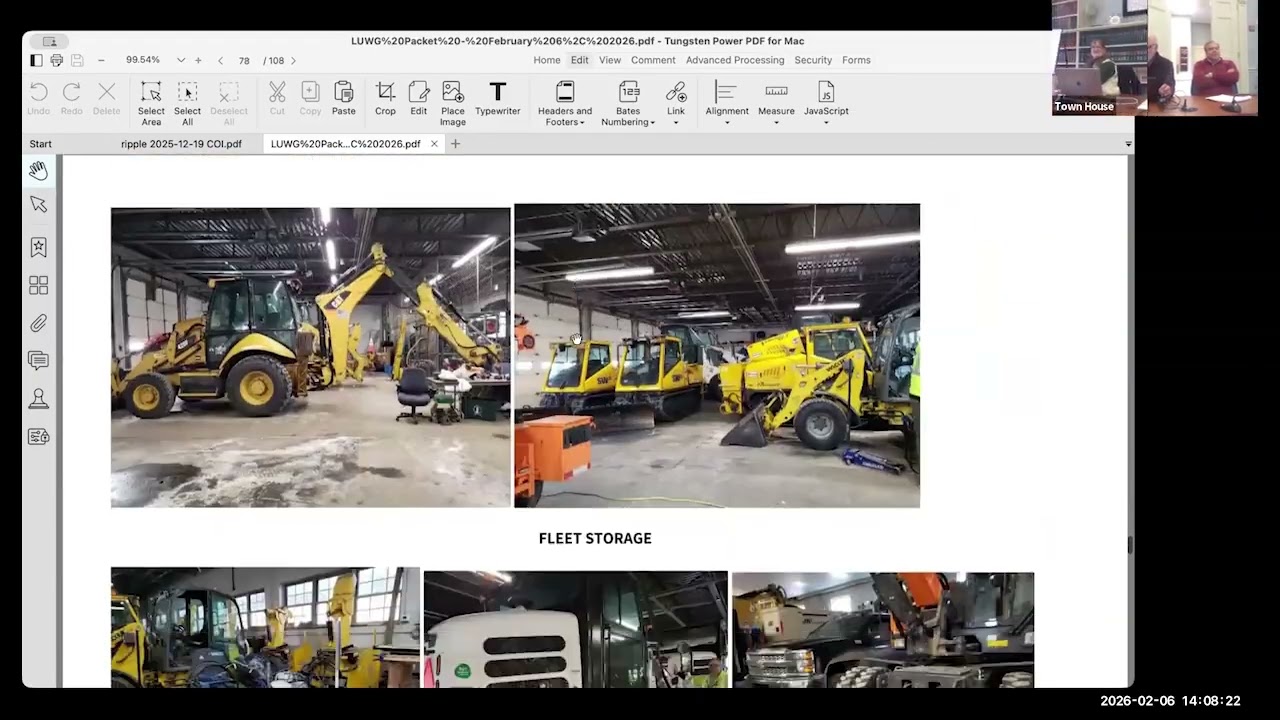Screen dimensions: 1280x720
Task: Switch to ripple 2025-12-19 COI.pdf tab
Action: point(181,144)
